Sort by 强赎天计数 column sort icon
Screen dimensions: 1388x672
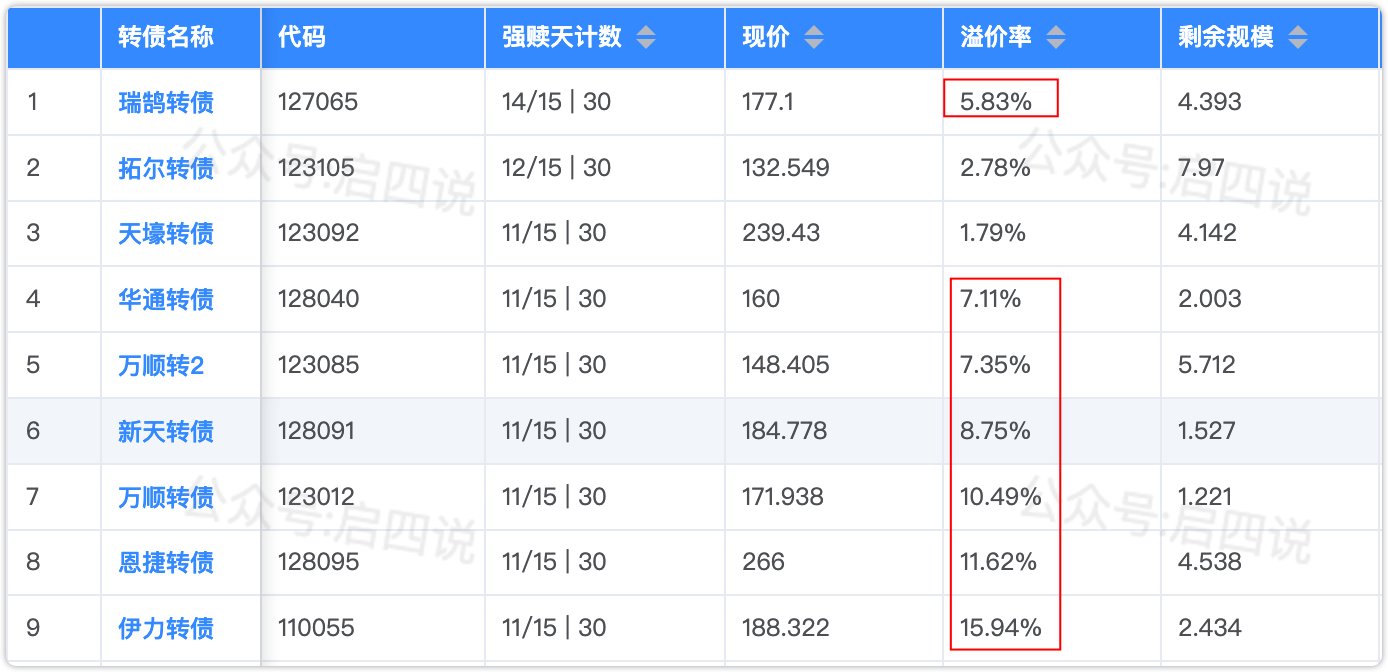coord(646,38)
